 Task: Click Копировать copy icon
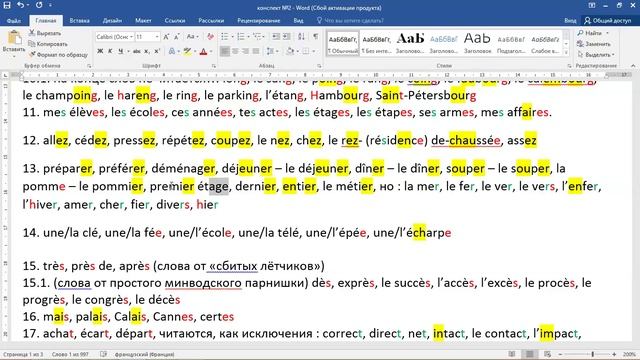(x=32, y=44)
